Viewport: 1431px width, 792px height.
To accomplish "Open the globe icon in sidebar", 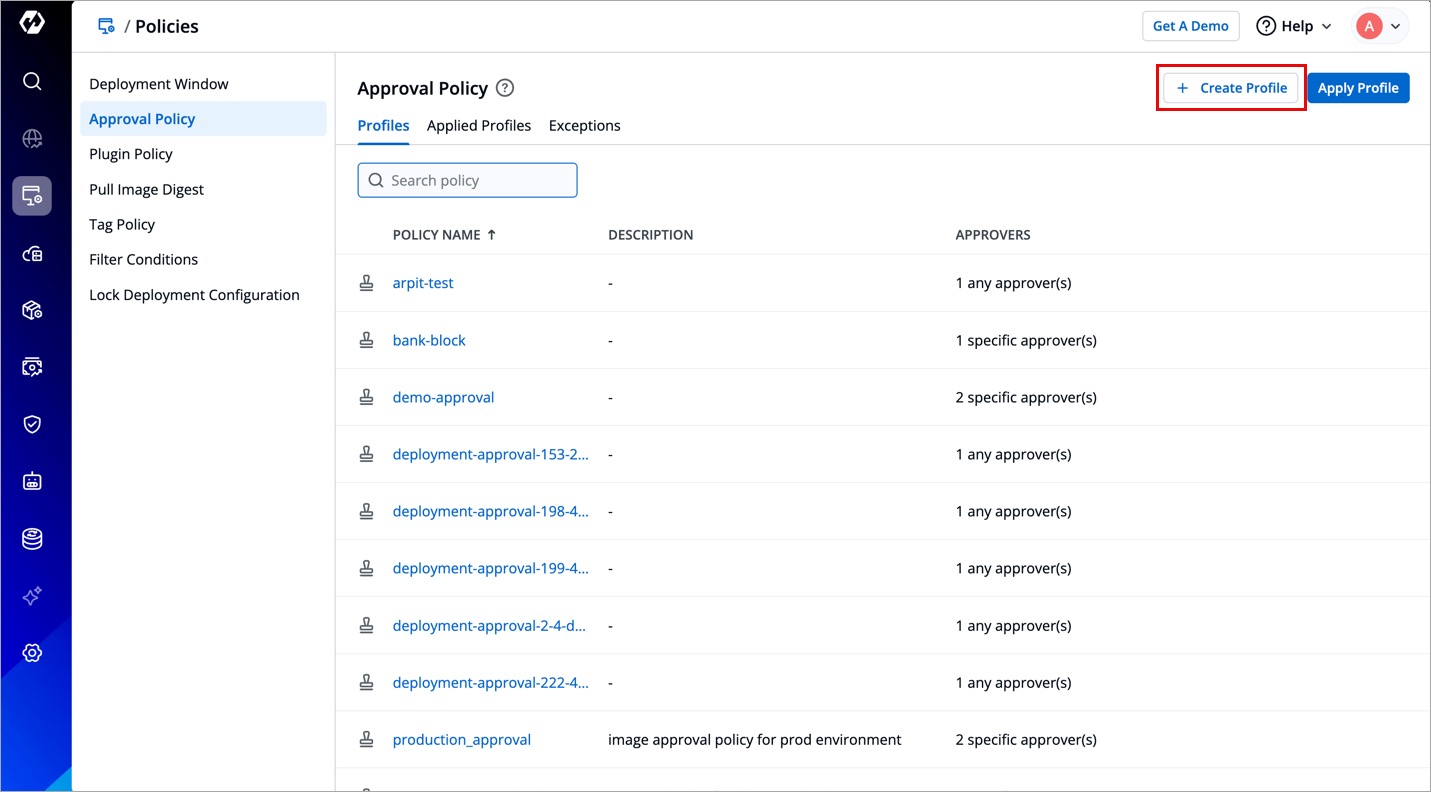I will [x=32, y=139].
